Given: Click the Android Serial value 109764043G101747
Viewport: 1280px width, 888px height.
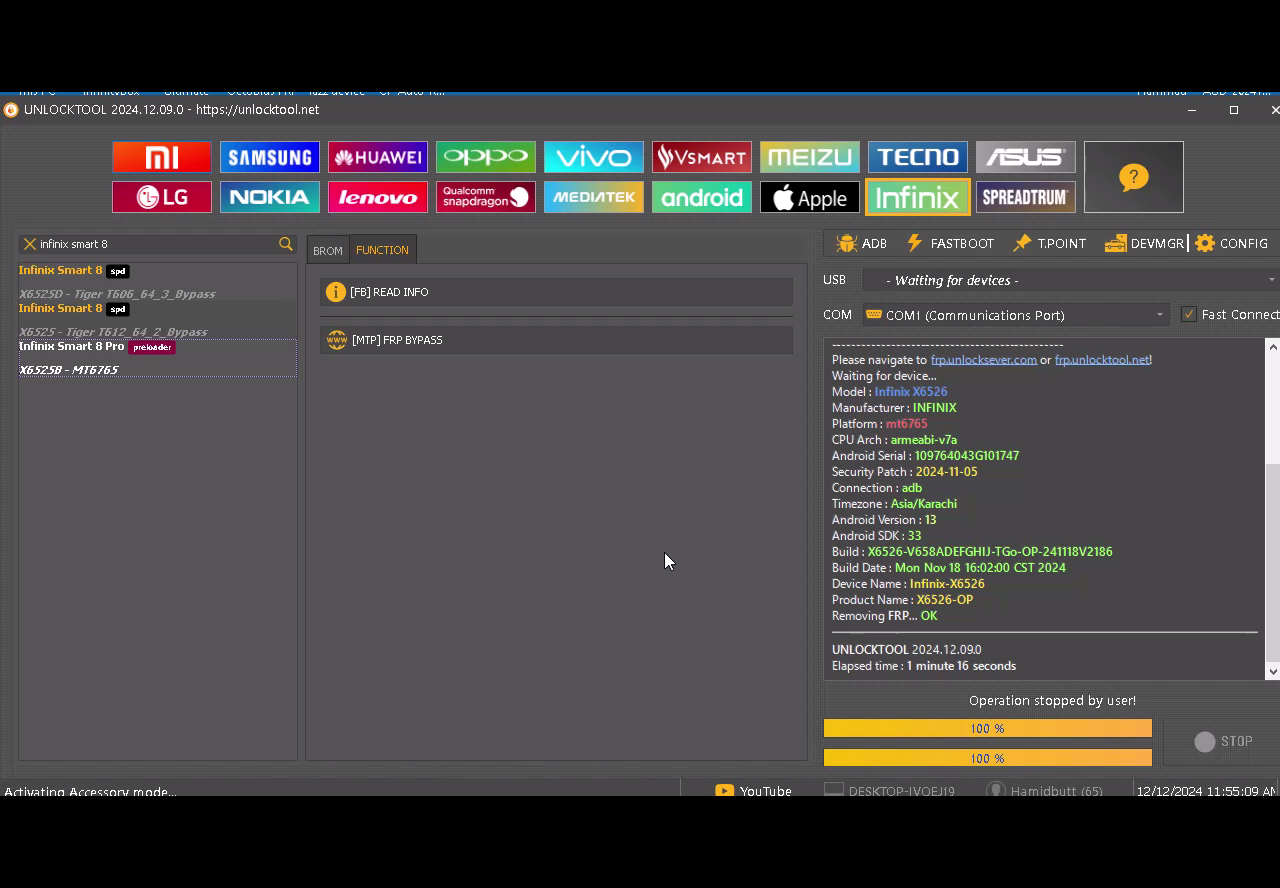Looking at the screenshot, I should (966, 455).
